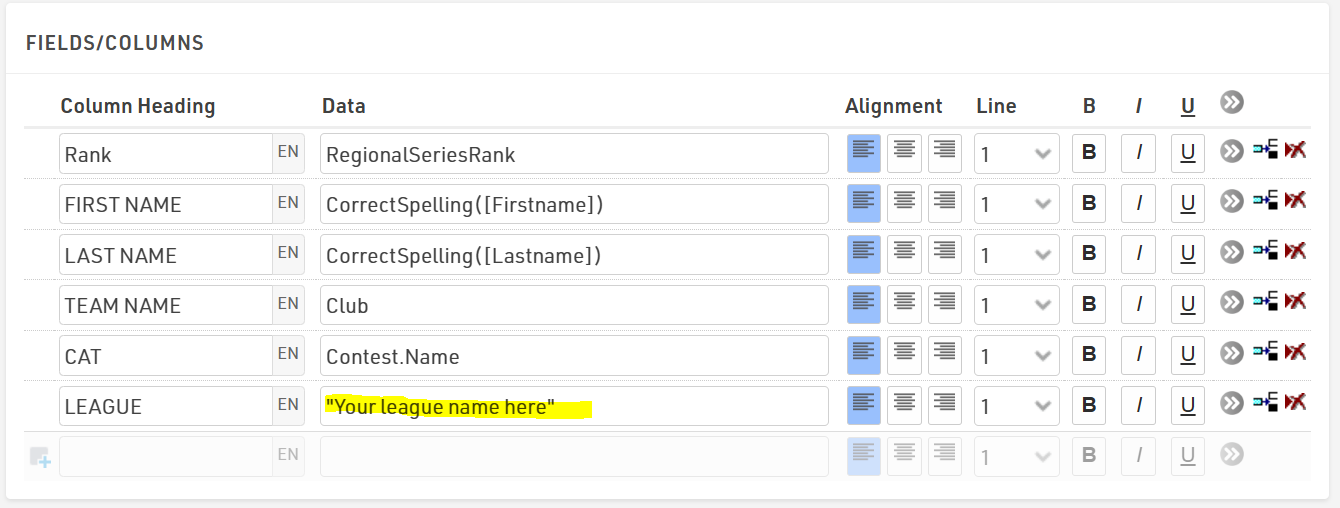Open the Line dropdown in the Rank row

(x=1016, y=154)
